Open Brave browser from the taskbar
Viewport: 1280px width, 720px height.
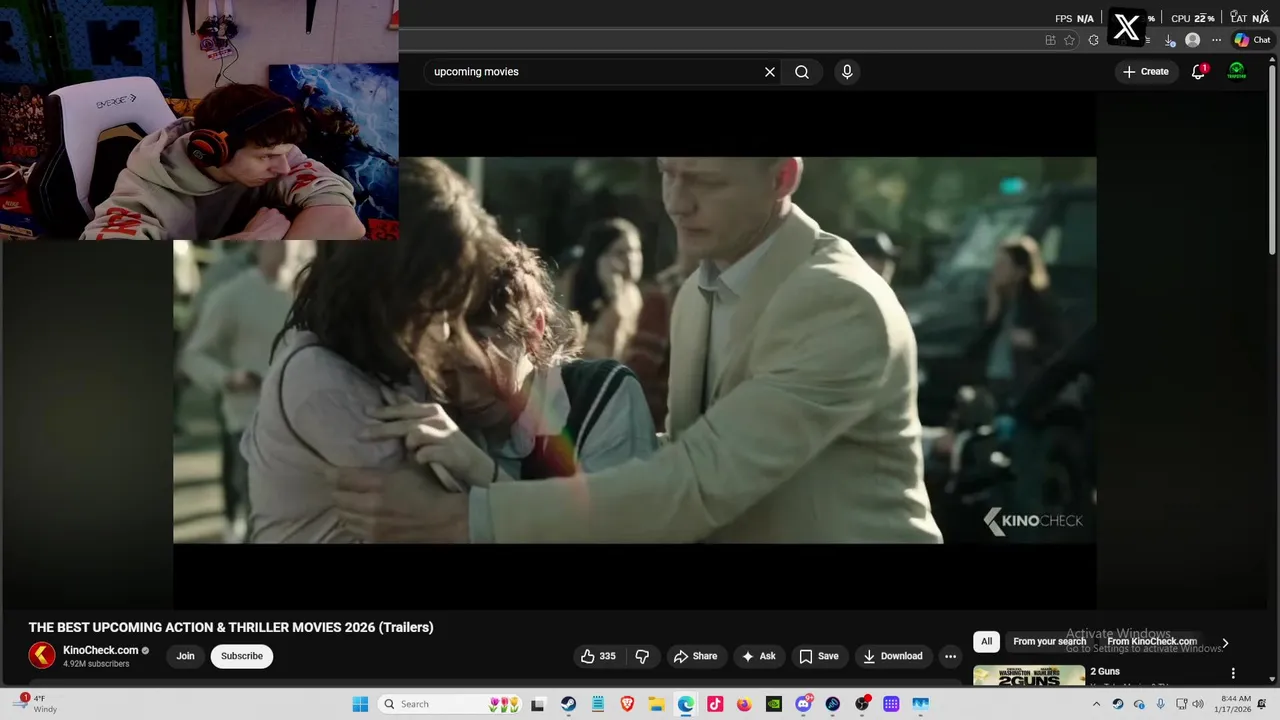pyautogui.click(x=627, y=704)
